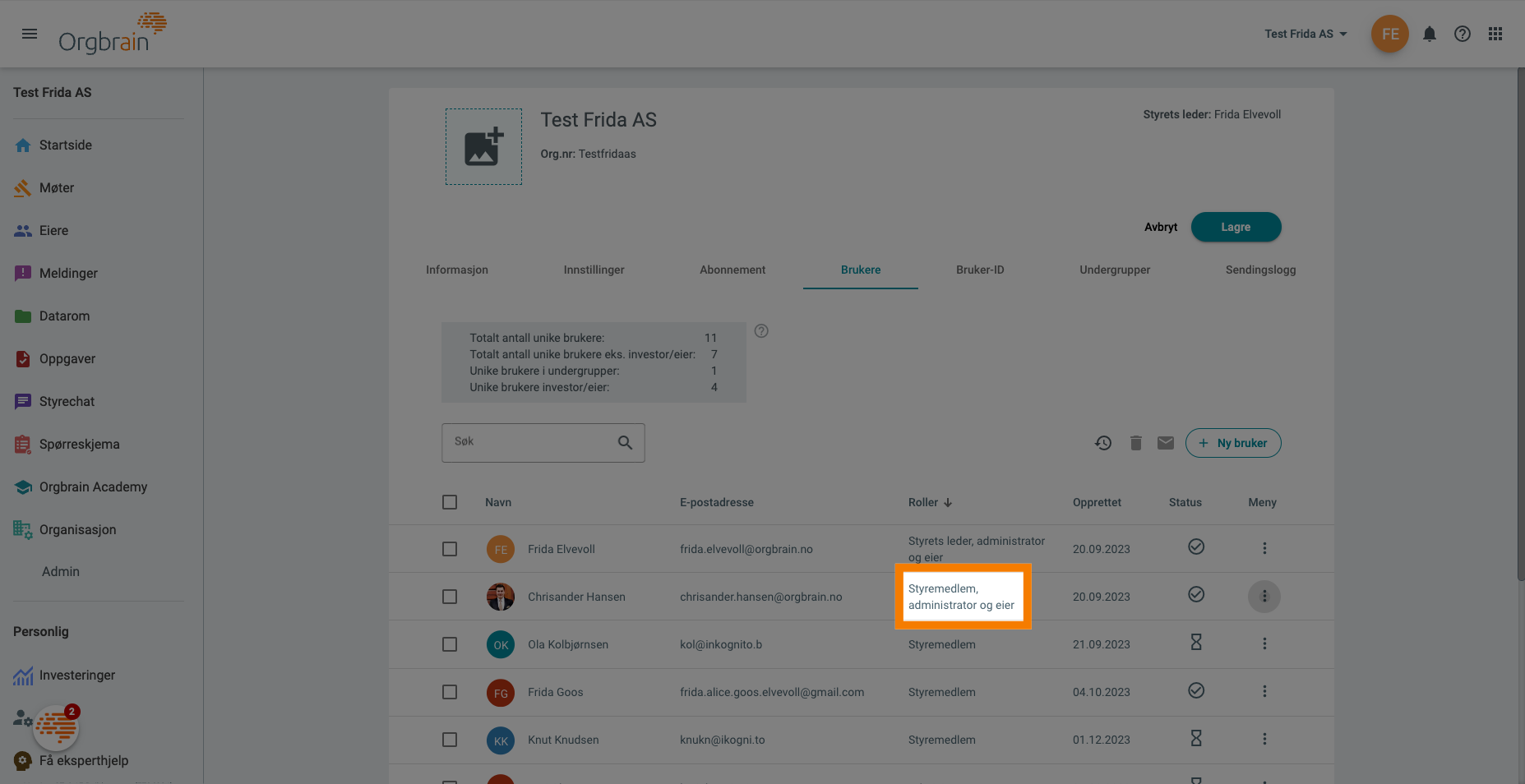
Task: Go to Startside in sidebar
Action: pos(53,145)
